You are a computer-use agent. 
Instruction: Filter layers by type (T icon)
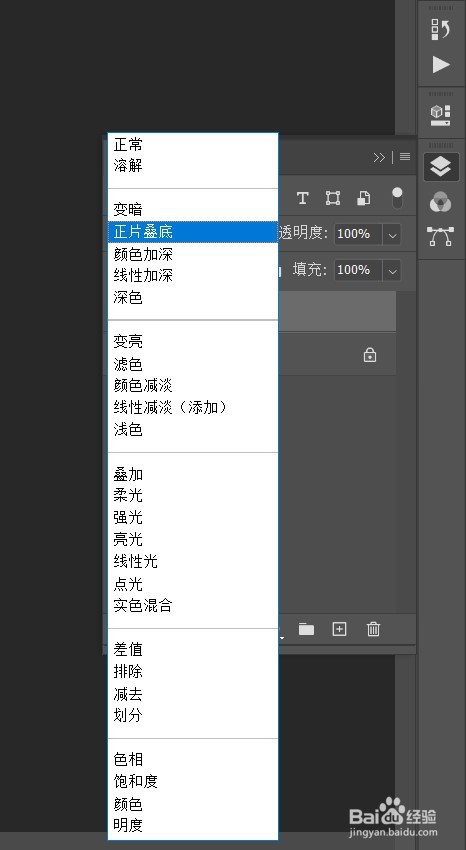[302, 198]
